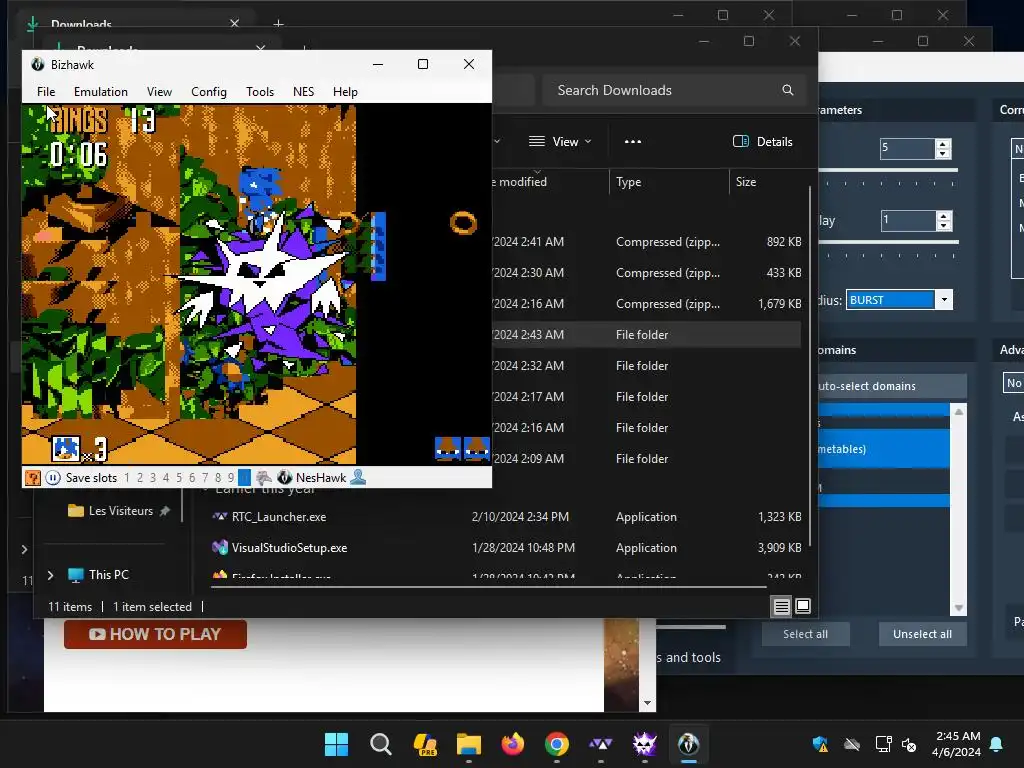Click Select all in RTC domains panel
Screen dimensions: 1024x768
click(805, 634)
